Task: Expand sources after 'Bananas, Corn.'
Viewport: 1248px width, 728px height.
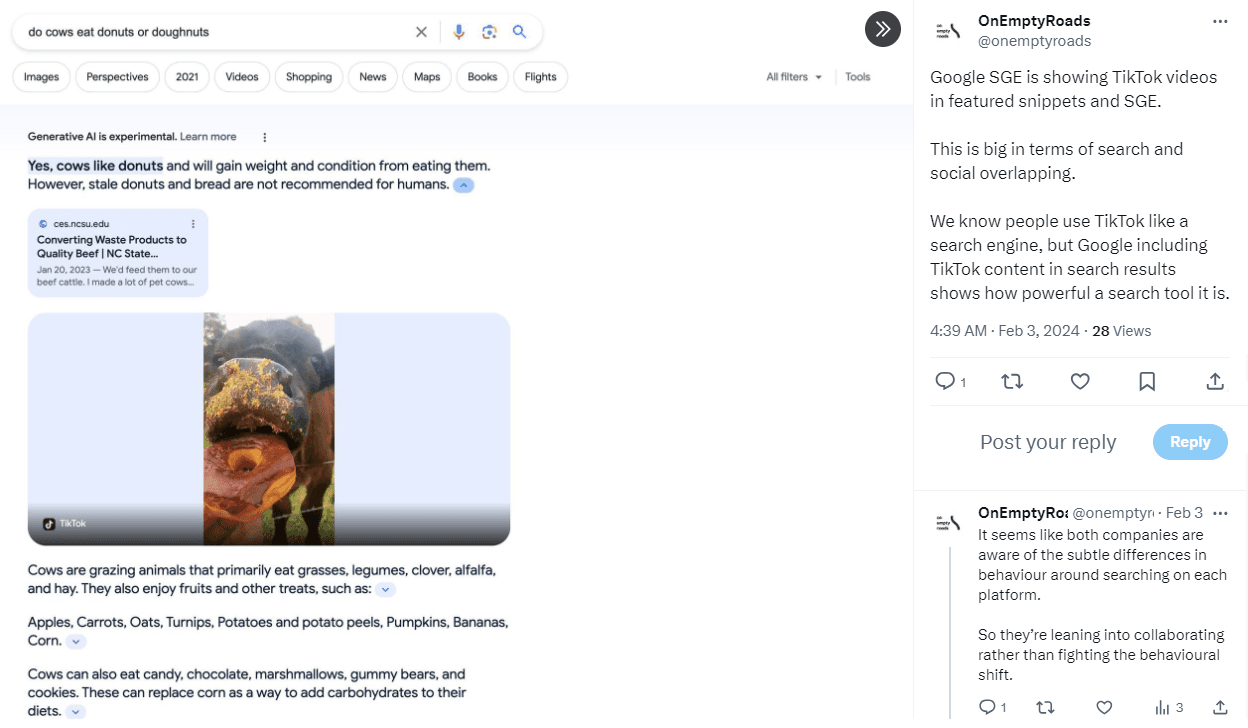Action: 76,641
